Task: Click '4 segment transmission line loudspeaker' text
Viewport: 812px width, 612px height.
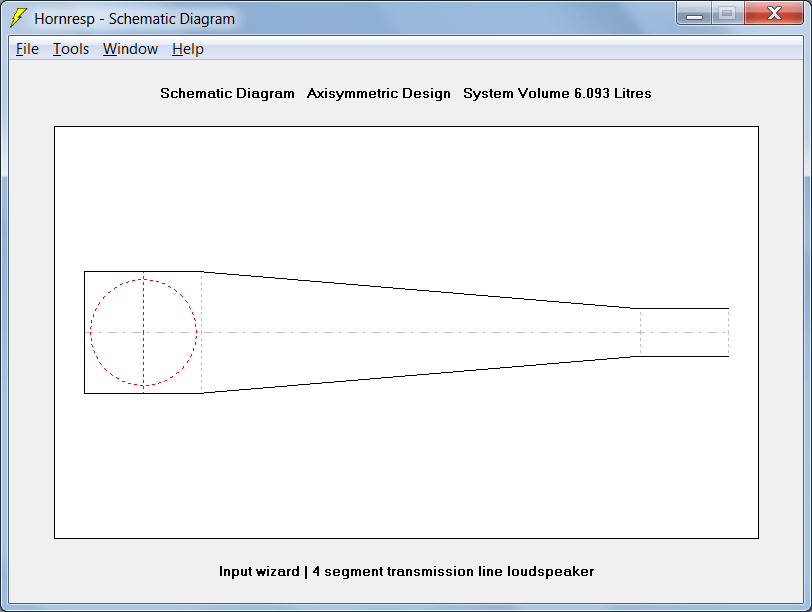Action: tap(453, 571)
